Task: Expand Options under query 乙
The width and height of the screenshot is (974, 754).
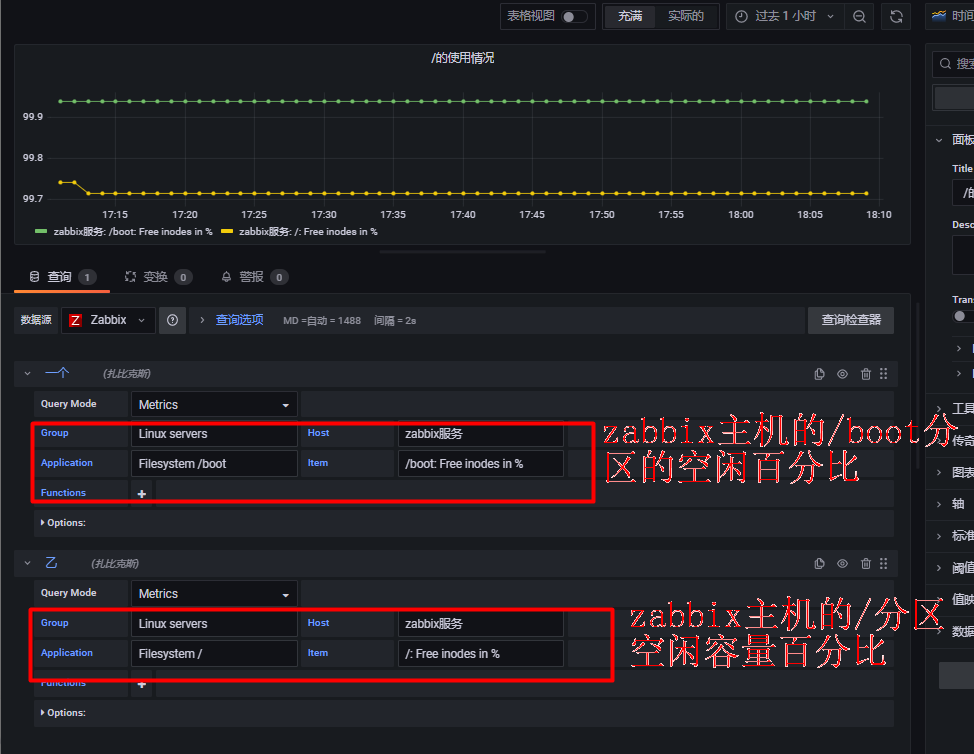Action: pos(63,712)
